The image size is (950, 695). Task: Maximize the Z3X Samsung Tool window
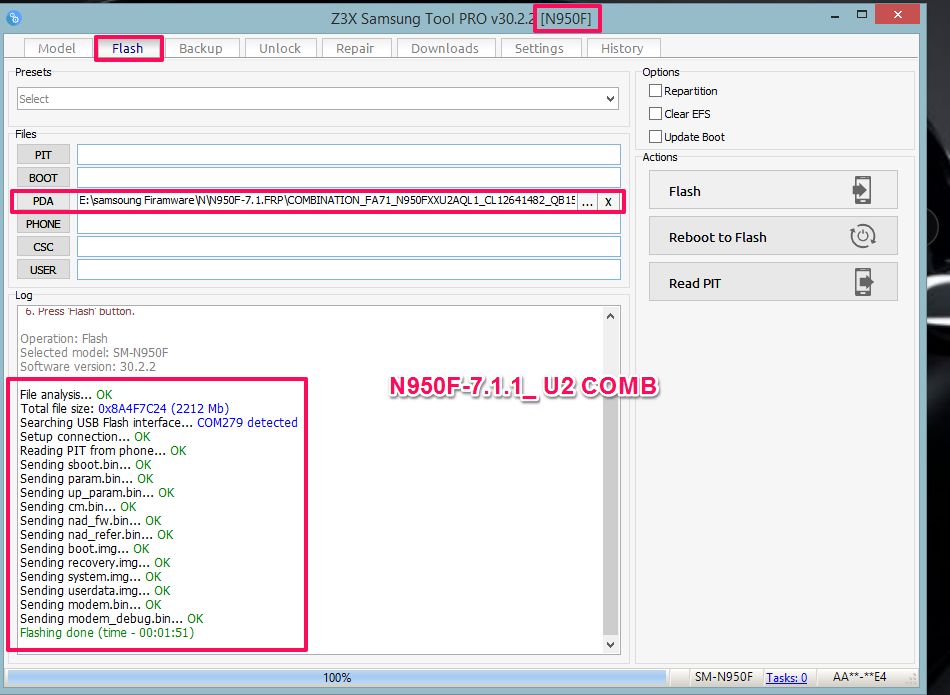862,15
